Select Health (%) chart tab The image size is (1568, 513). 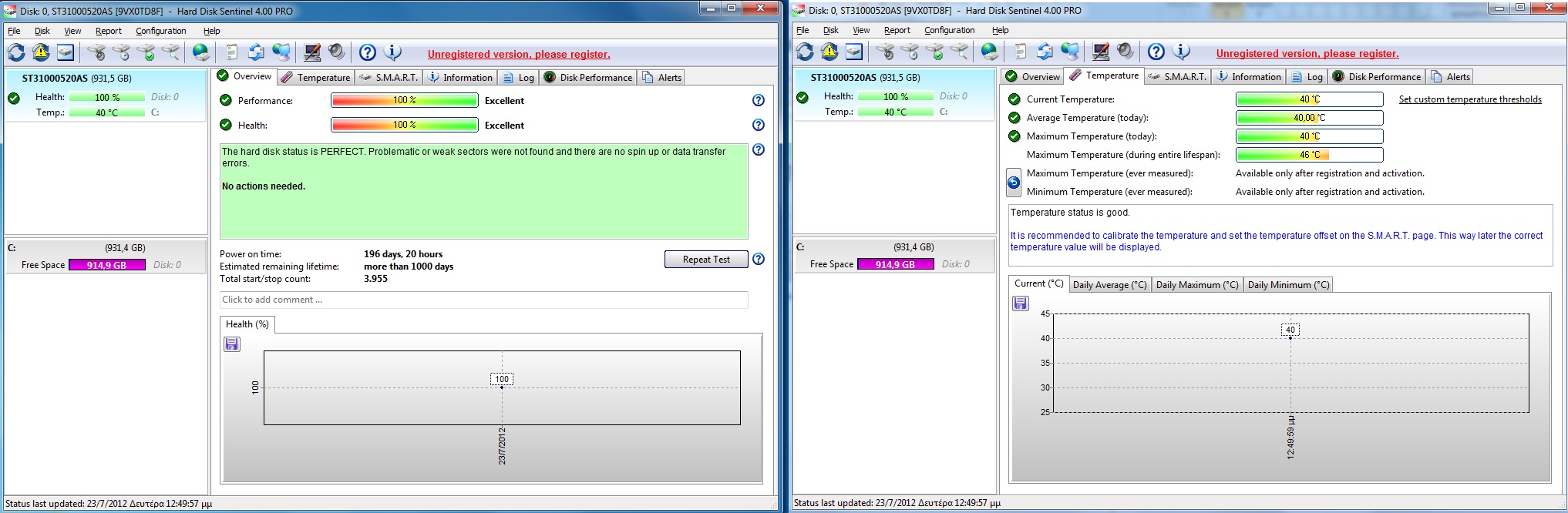[247, 324]
